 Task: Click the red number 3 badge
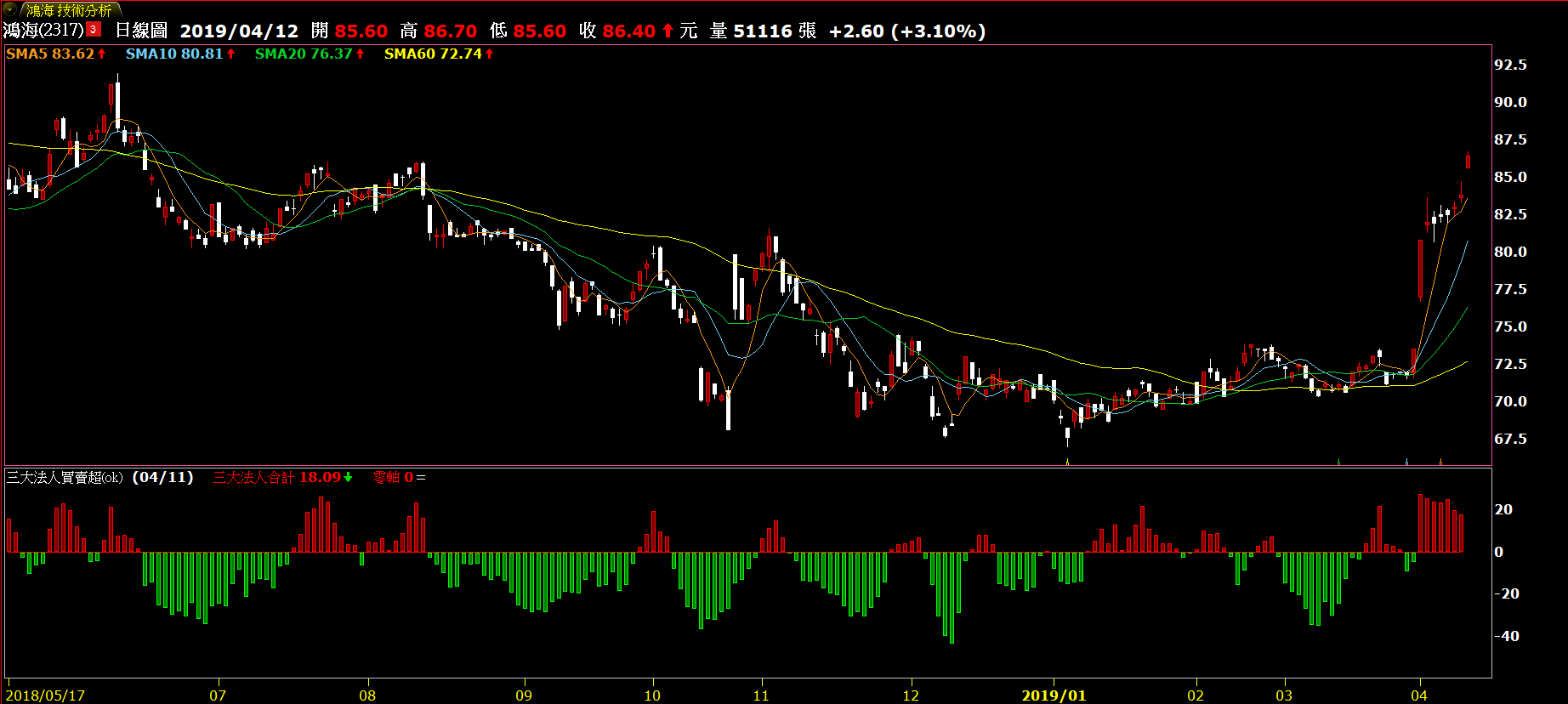tap(94, 30)
